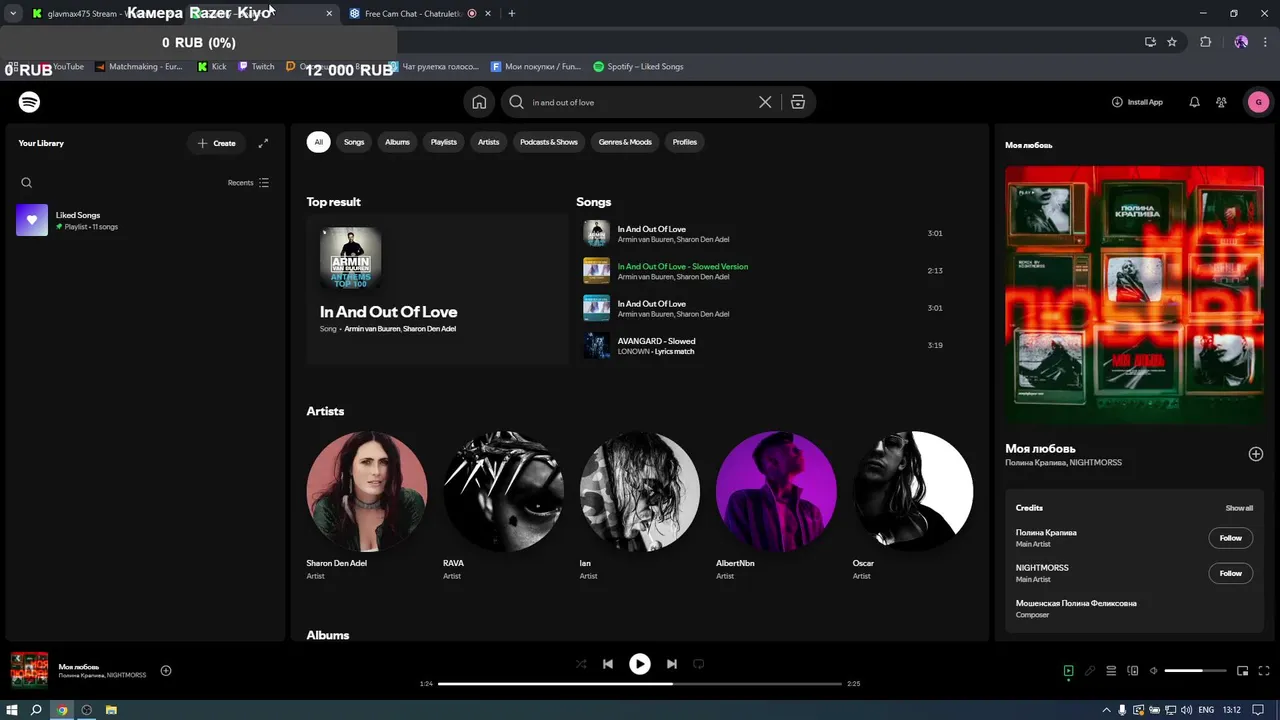Go to Home via house icon

tap(480, 102)
